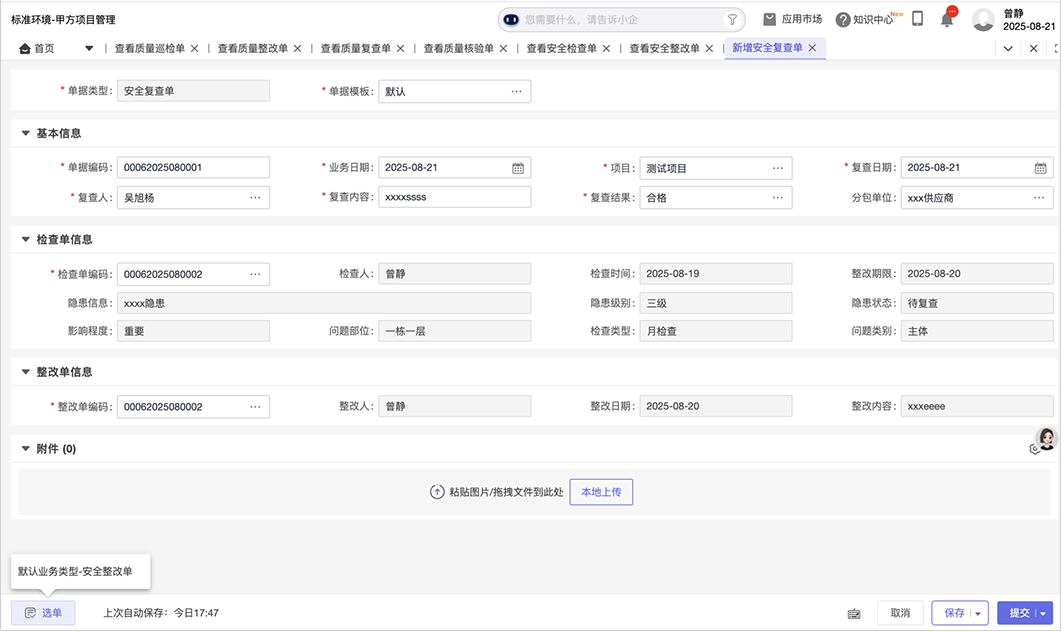Image resolution: width=1062 pixels, height=632 pixels.
Task: Open calendar picker for 业务日期
Action: coord(518,168)
